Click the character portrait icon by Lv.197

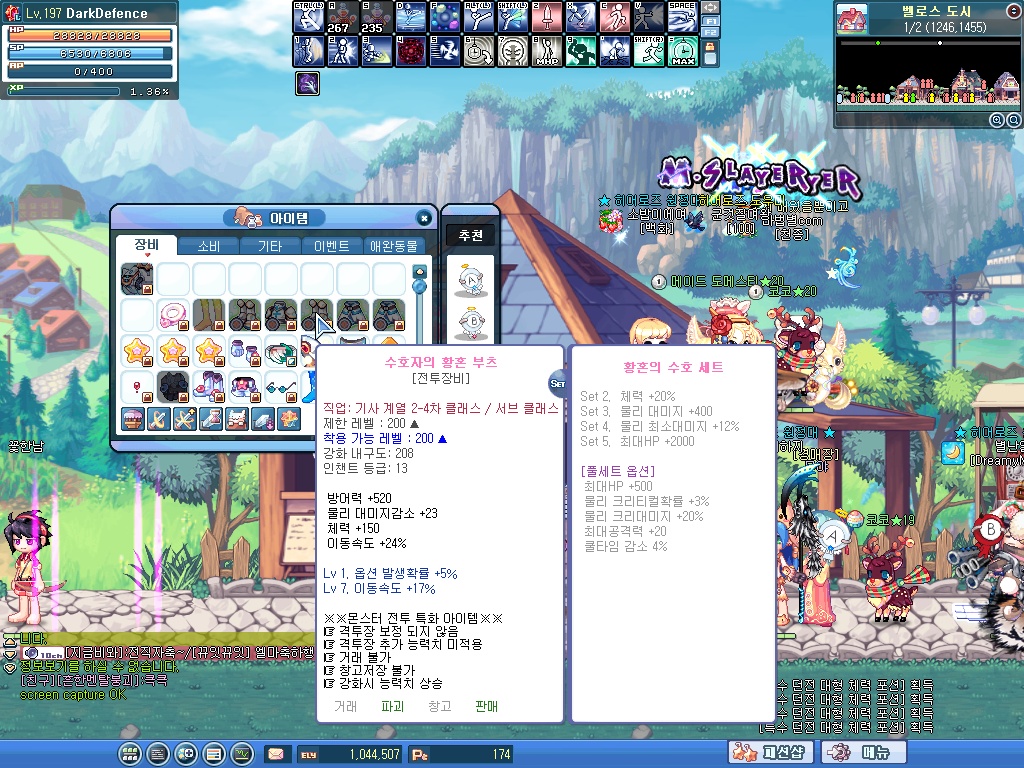[13, 12]
